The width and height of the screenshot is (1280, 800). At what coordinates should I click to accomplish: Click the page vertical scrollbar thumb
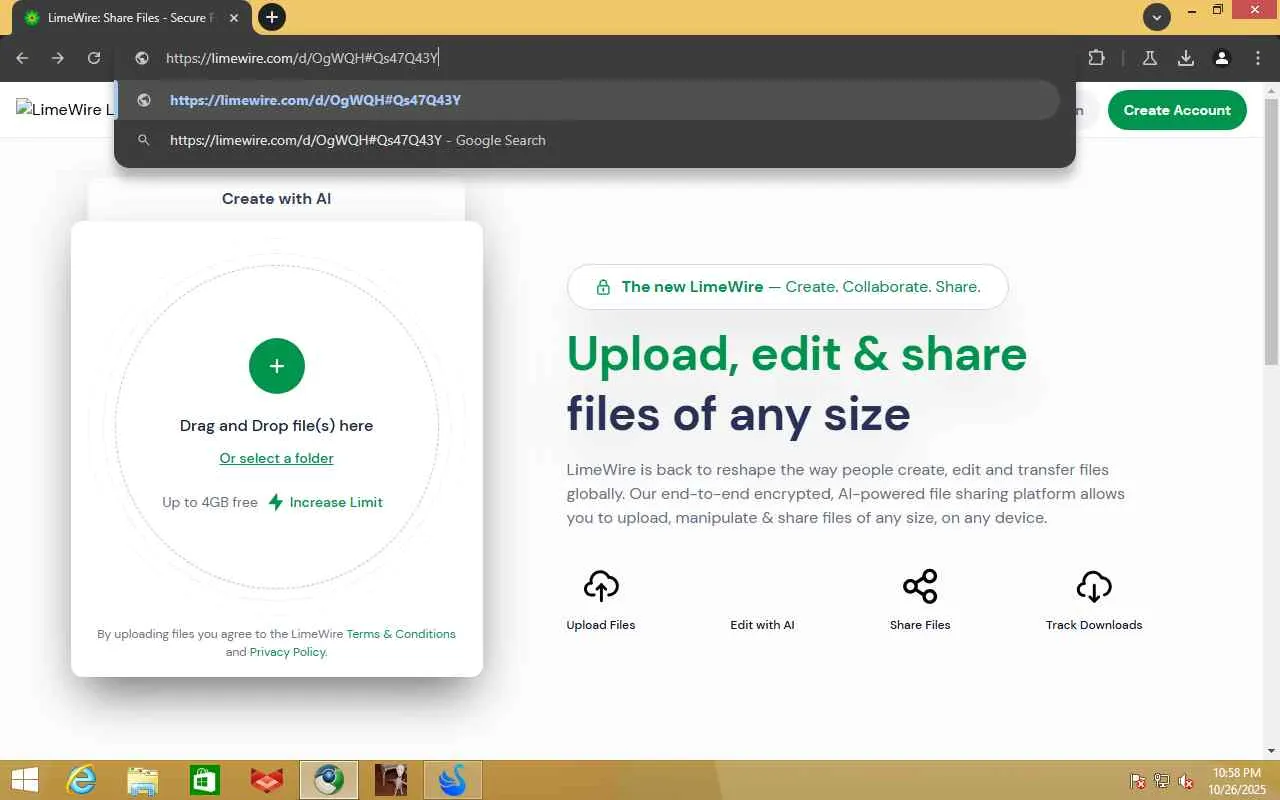[1272, 232]
